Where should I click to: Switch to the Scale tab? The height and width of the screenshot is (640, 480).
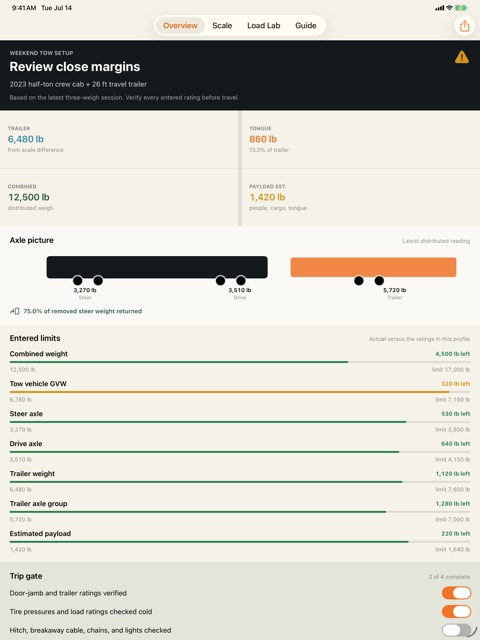pos(222,26)
